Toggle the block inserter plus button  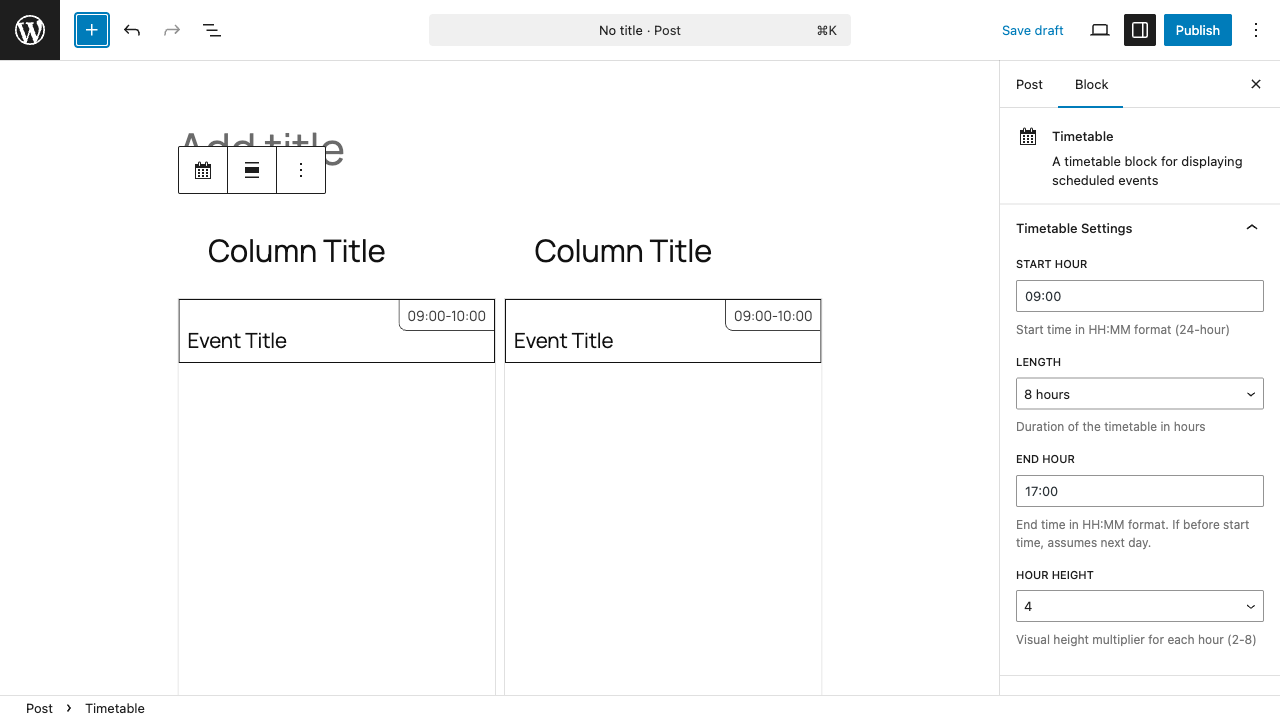tap(92, 30)
